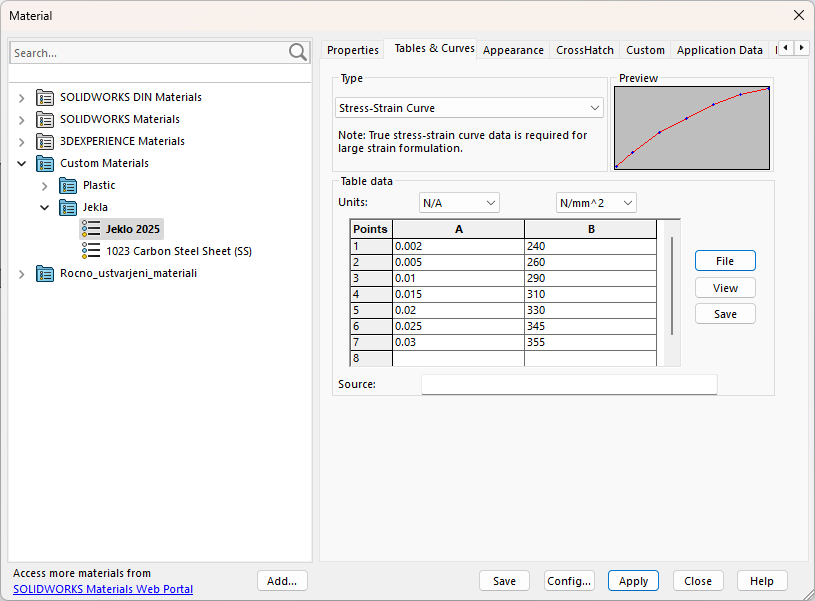This screenshot has height=601, width=815.
Task: Click the Plastic category folder icon
Action: 68,185
